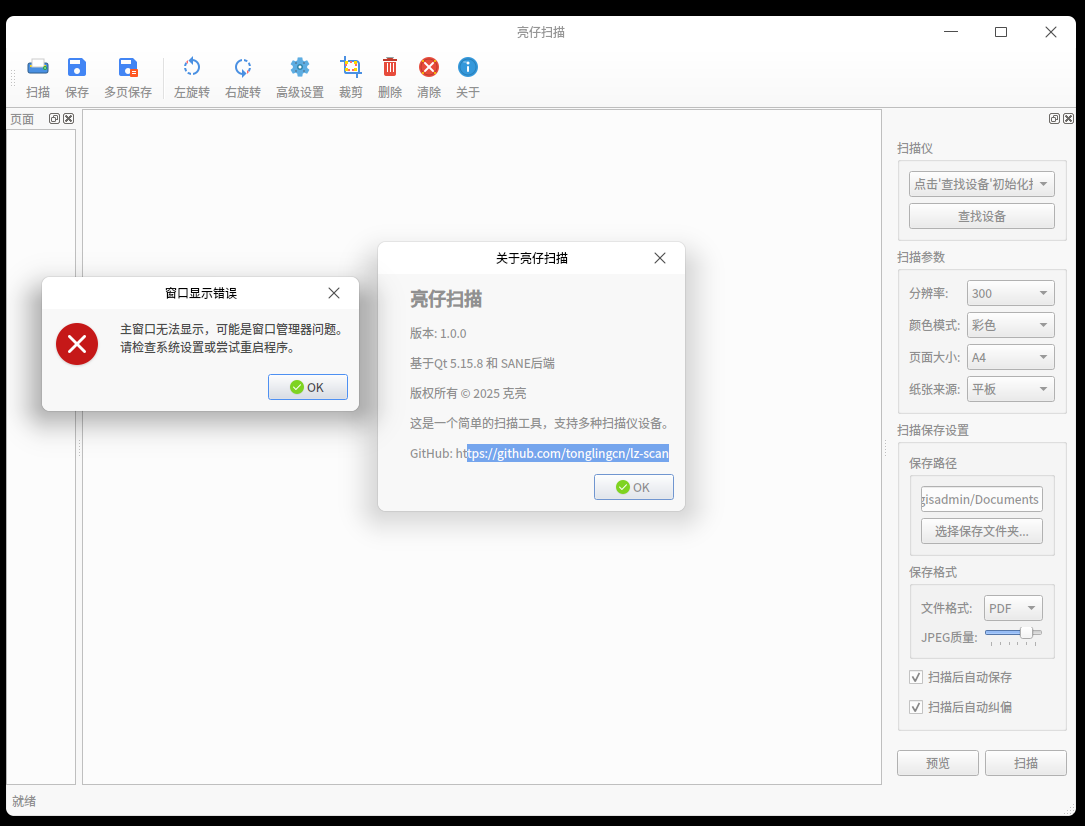Click the 预览 preview button
This screenshot has width=1085, height=826.
coord(938,763)
